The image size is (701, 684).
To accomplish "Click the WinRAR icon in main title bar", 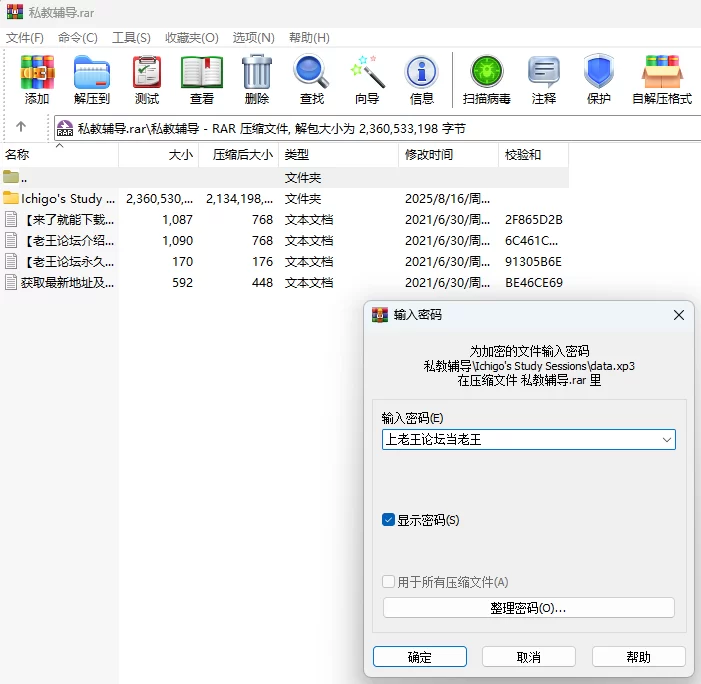I will point(15,12).
